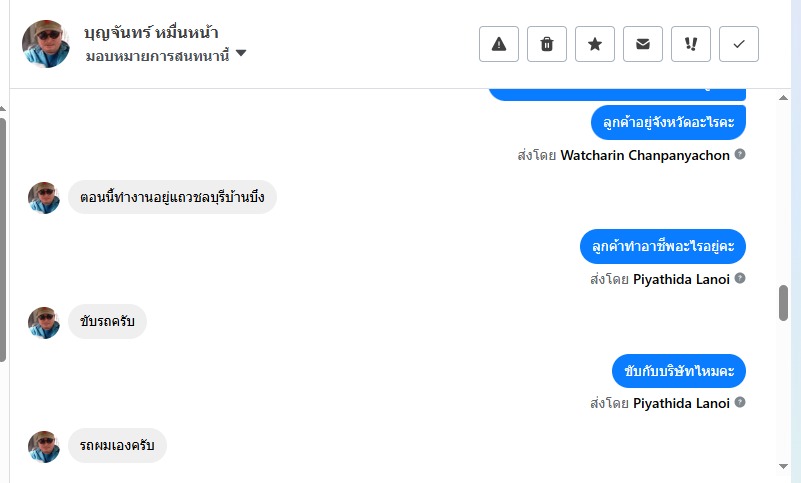Click the chat scrollbar thumb on right
Image resolution: width=801 pixels, height=483 pixels.
pos(784,303)
